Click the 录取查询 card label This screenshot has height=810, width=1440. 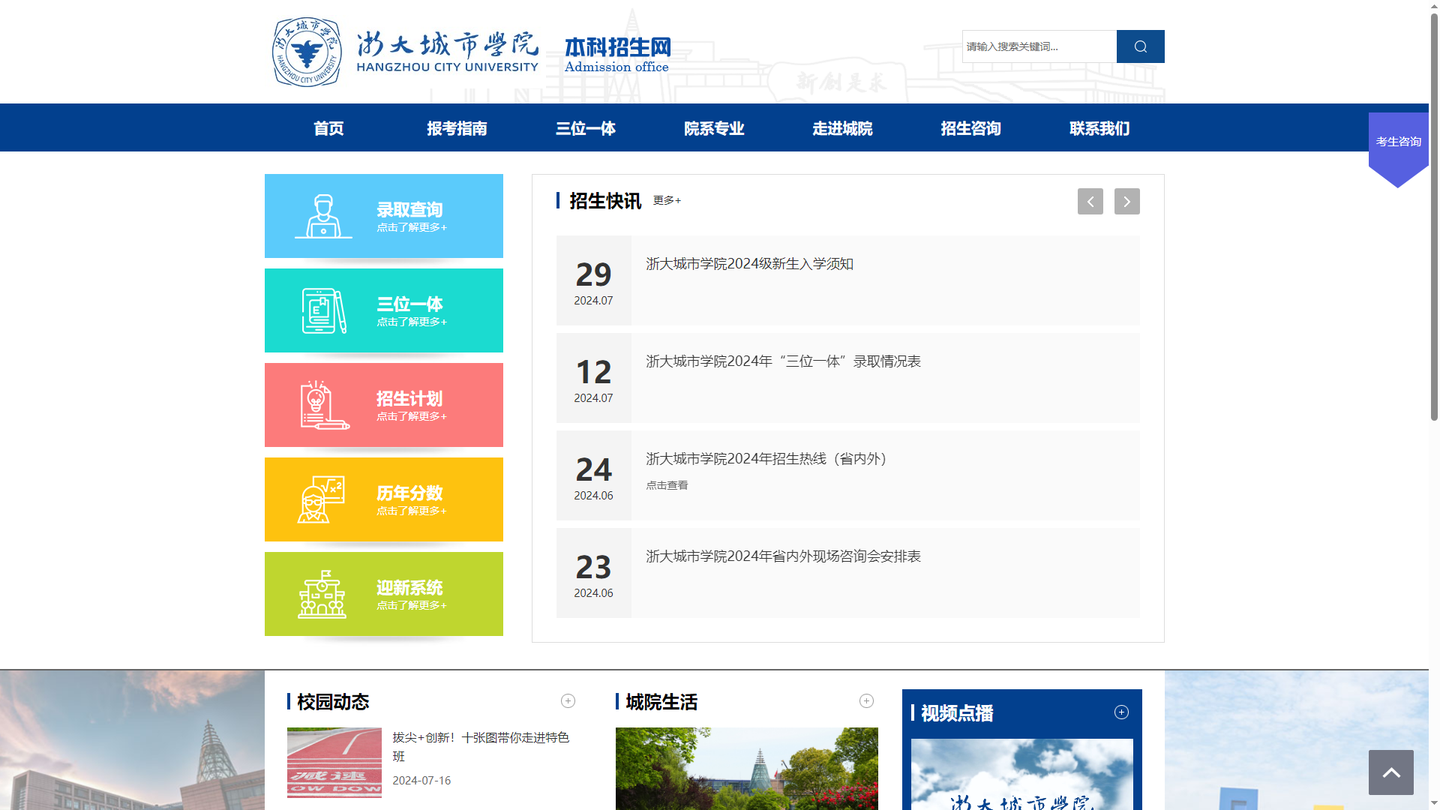point(409,209)
